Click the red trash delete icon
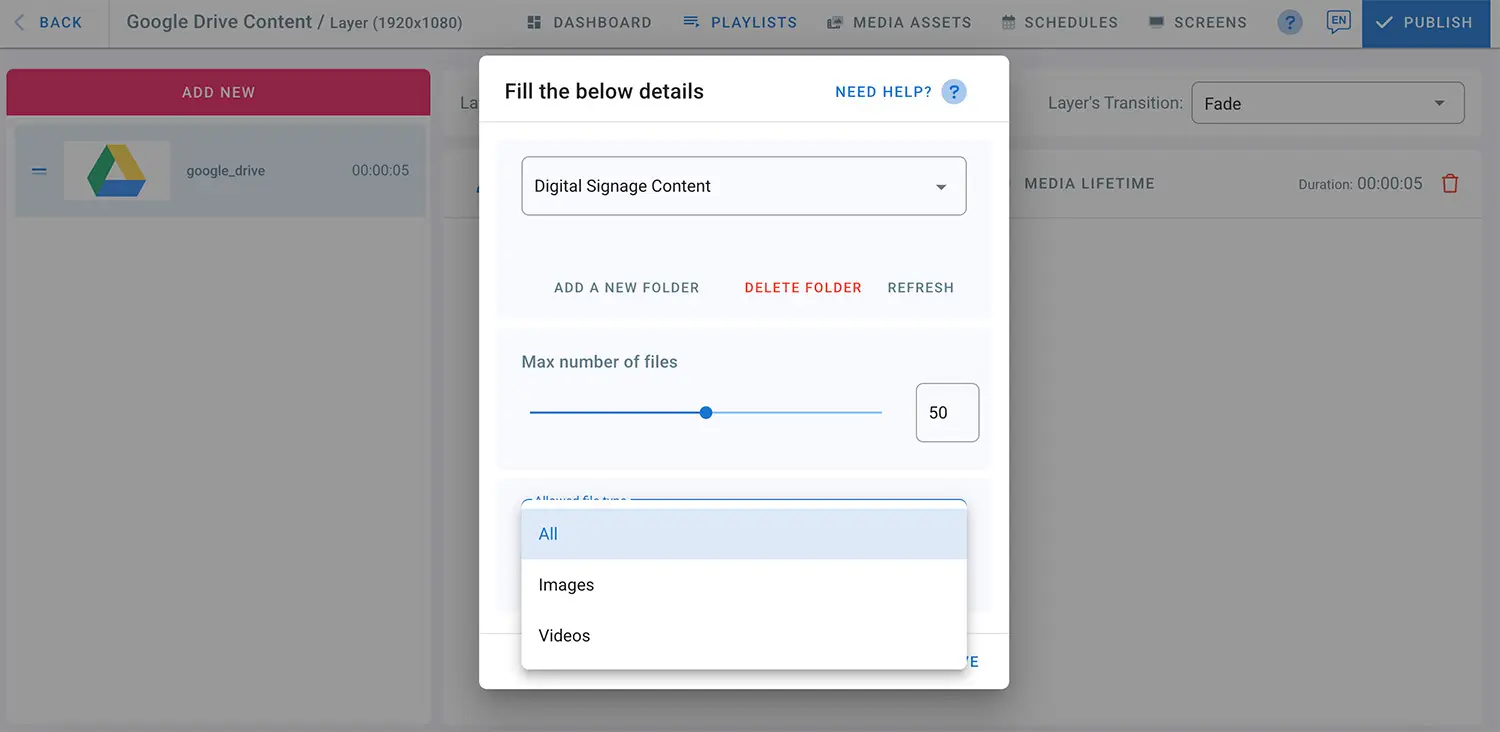 [1450, 184]
